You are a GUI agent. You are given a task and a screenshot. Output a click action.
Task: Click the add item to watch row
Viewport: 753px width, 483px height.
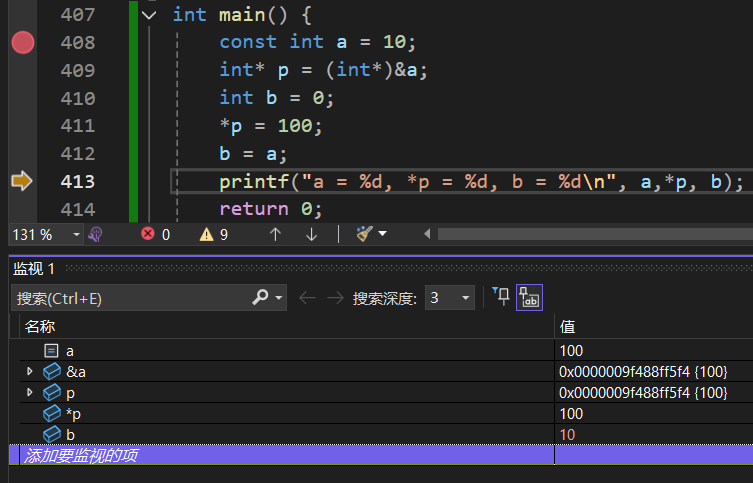click(280, 455)
